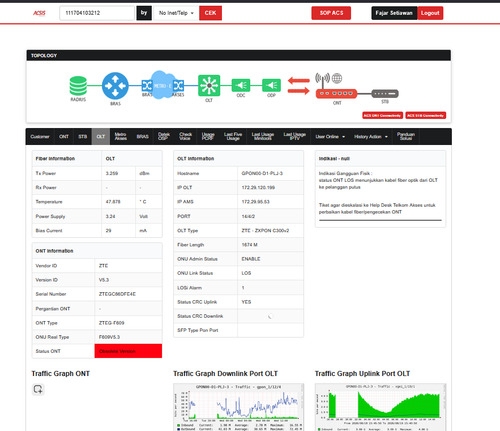The image size is (500, 431).
Task: Click the ODC icon in the topology
Action: pyautogui.click(x=241, y=85)
